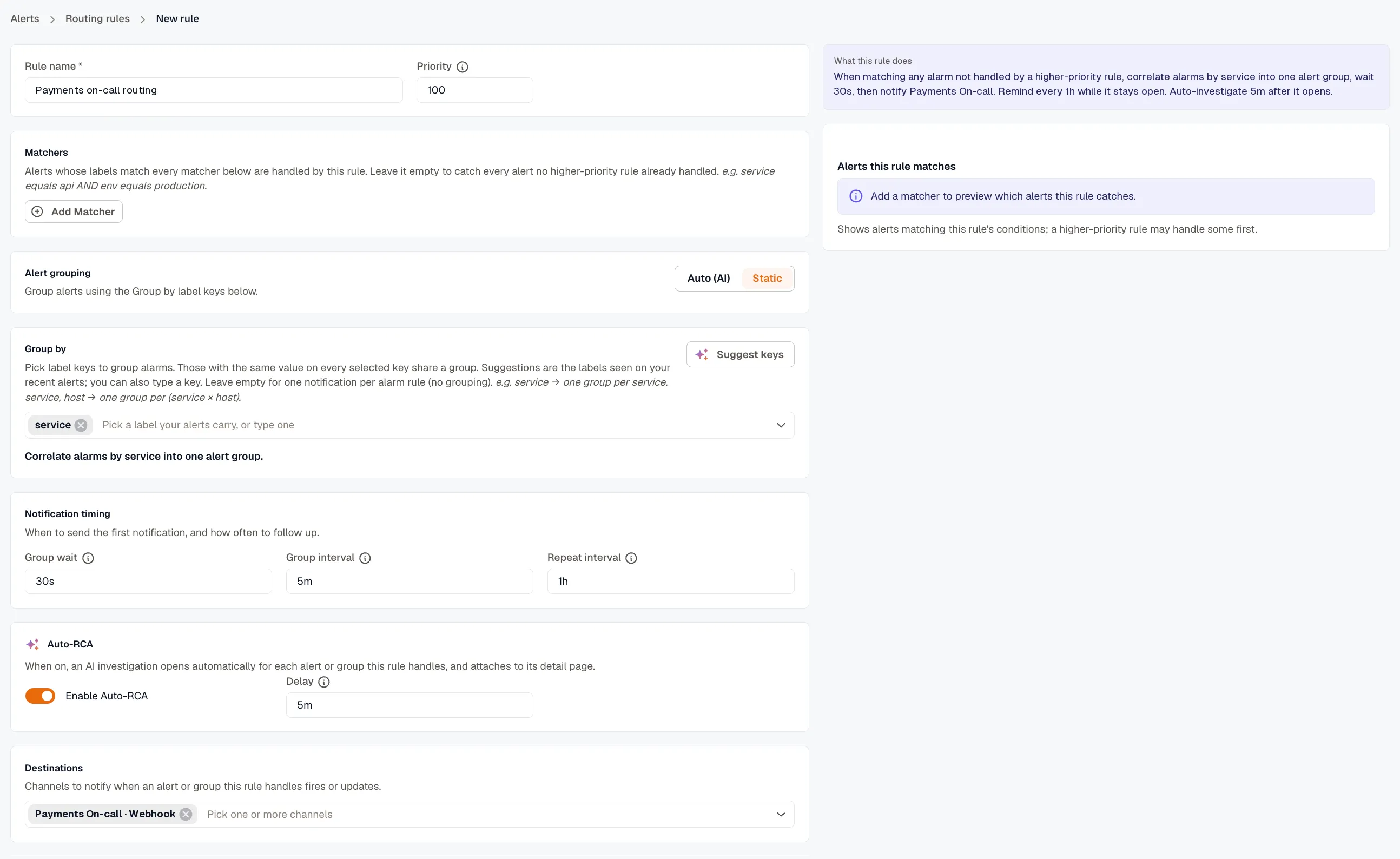Image resolution: width=1400 pixels, height=859 pixels.
Task: Click 'Correlate alarms by service' summary text
Action: pyautogui.click(x=144, y=456)
